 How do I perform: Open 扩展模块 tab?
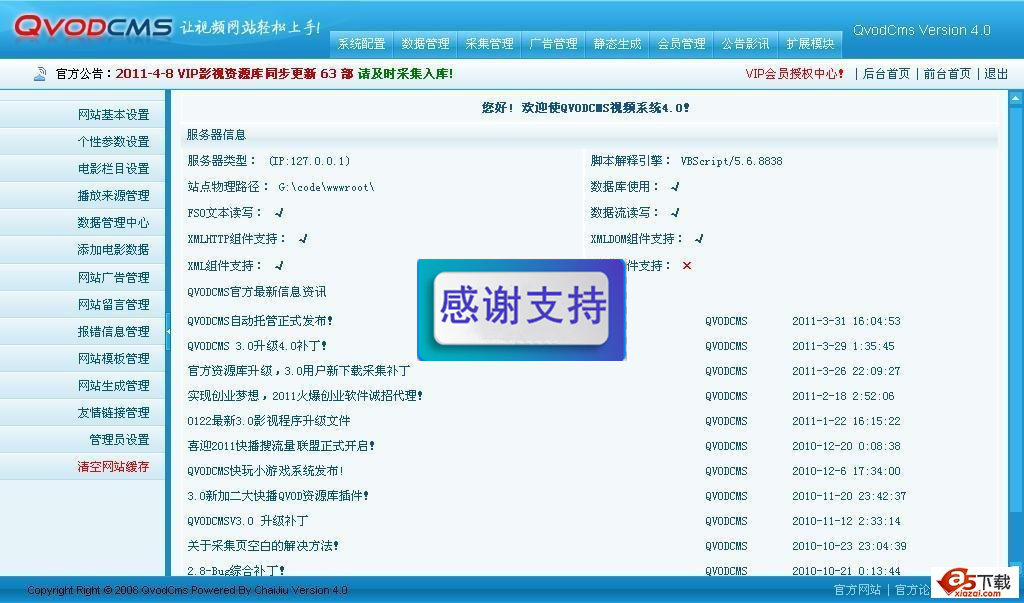tap(810, 44)
